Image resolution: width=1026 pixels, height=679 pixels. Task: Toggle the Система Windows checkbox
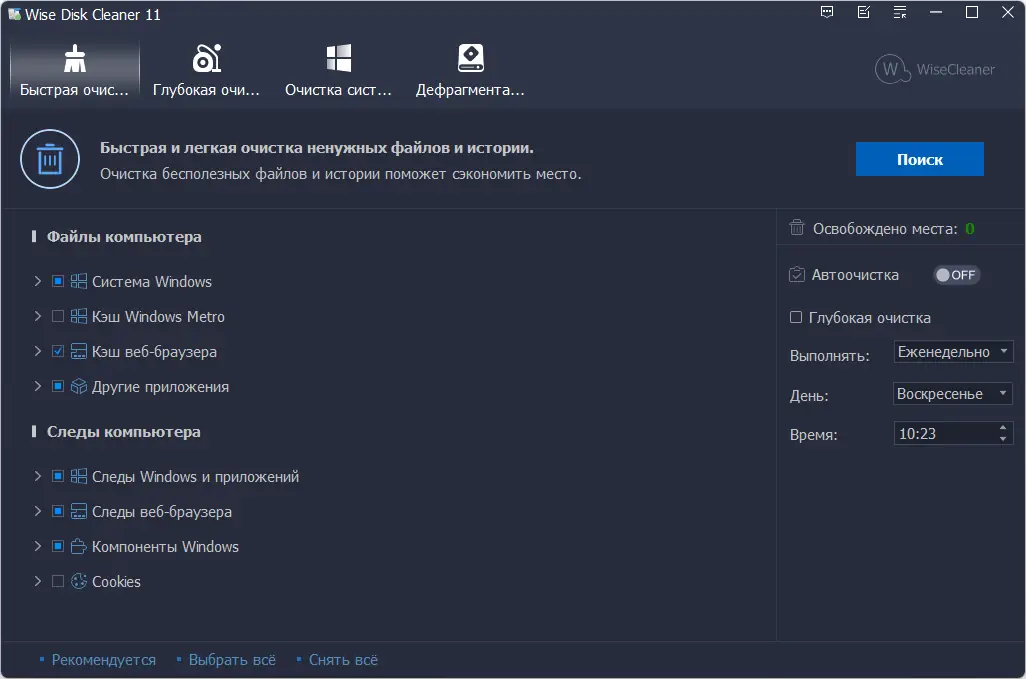58,281
